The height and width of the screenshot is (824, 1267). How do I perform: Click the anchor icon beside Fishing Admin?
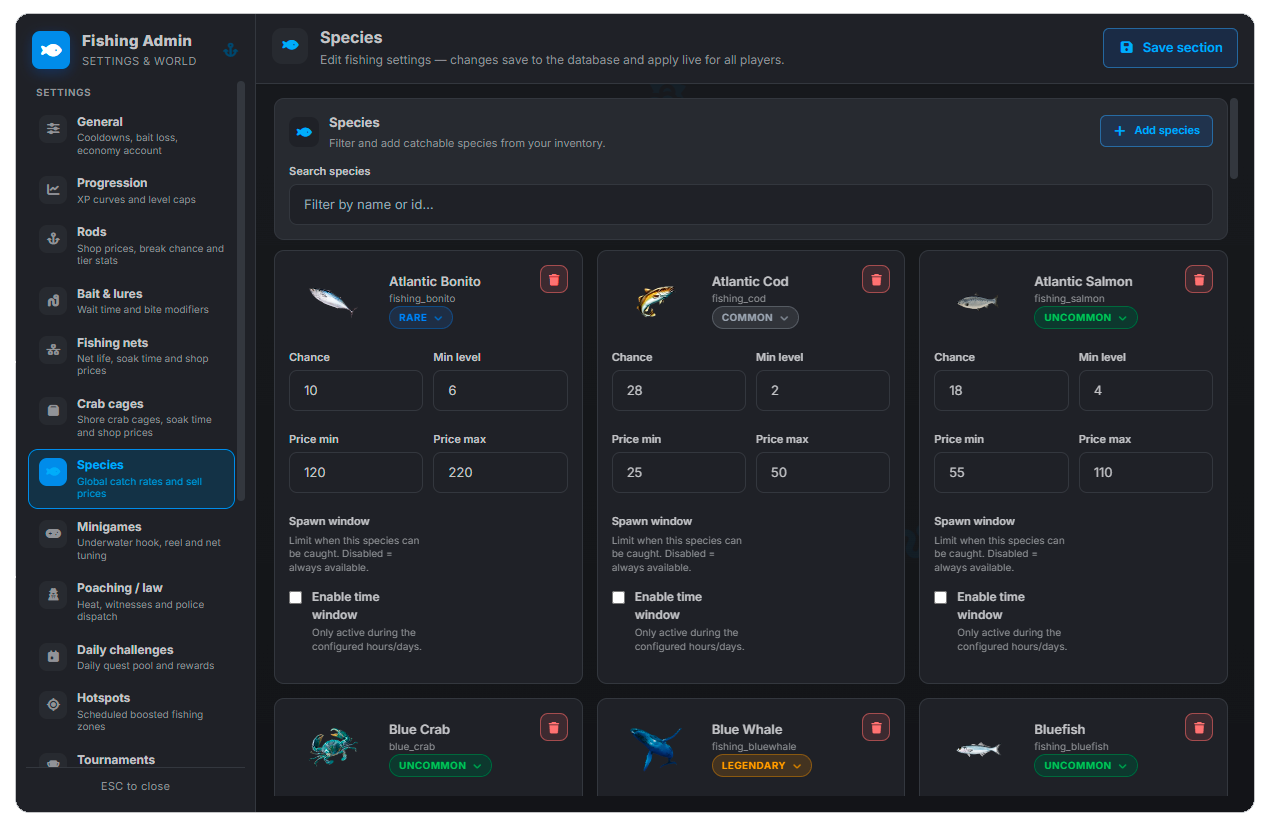(x=231, y=50)
